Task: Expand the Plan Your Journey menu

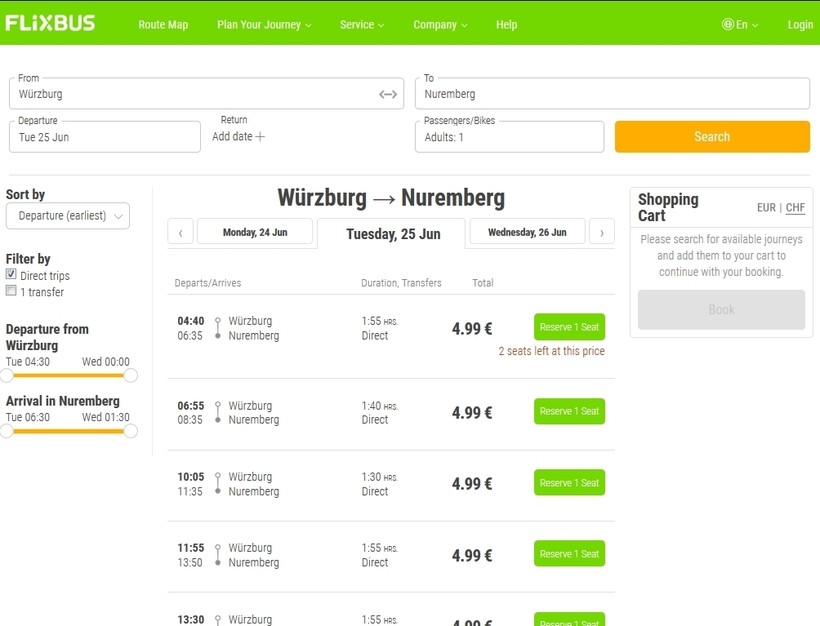Action: pos(264,25)
